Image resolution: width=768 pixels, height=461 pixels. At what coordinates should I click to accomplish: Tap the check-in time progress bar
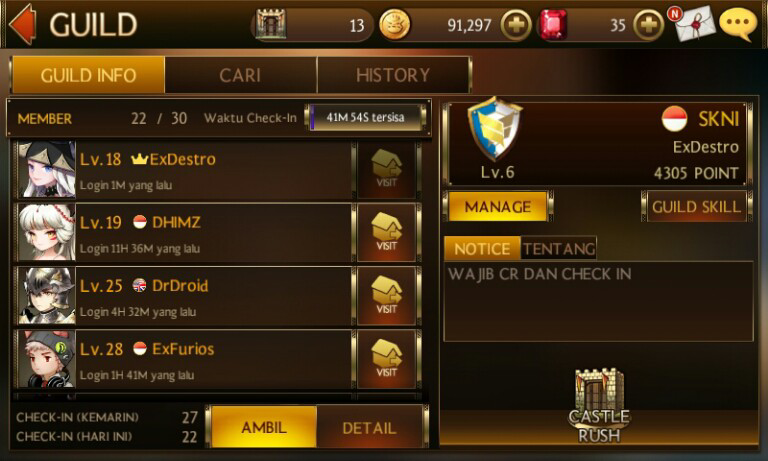pyautogui.click(x=365, y=118)
